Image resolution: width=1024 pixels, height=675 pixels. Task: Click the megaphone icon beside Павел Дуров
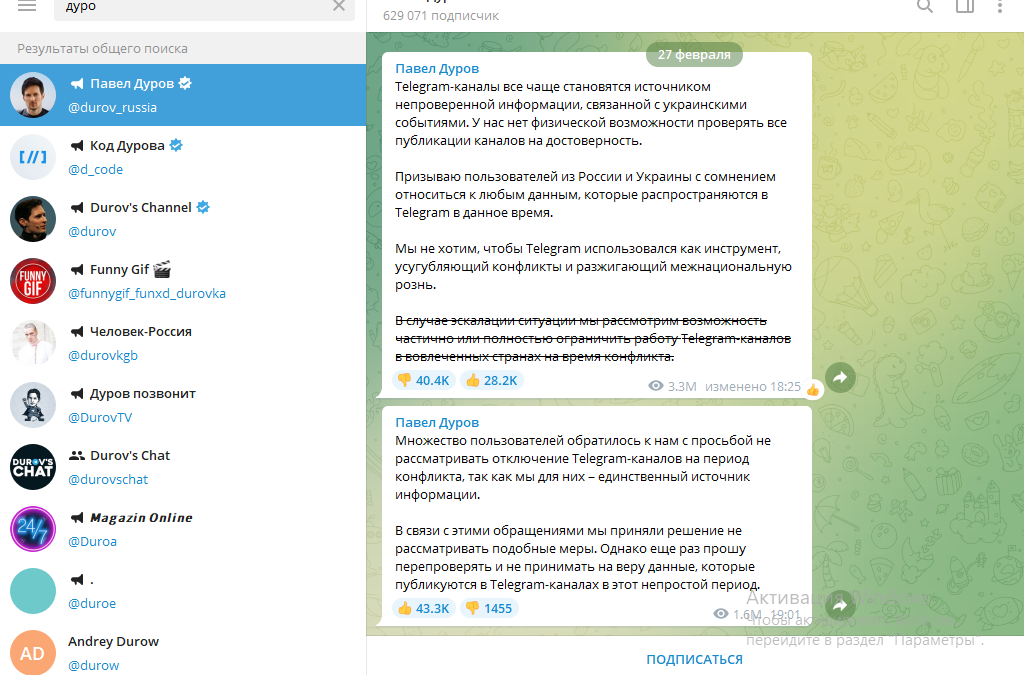77,84
